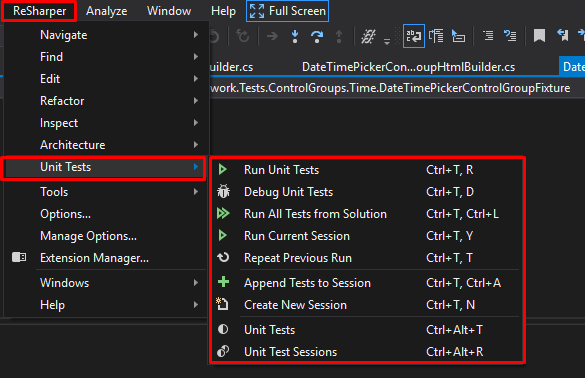585x378 pixels.
Task: Choose Run Current Session
Action: tap(367, 236)
